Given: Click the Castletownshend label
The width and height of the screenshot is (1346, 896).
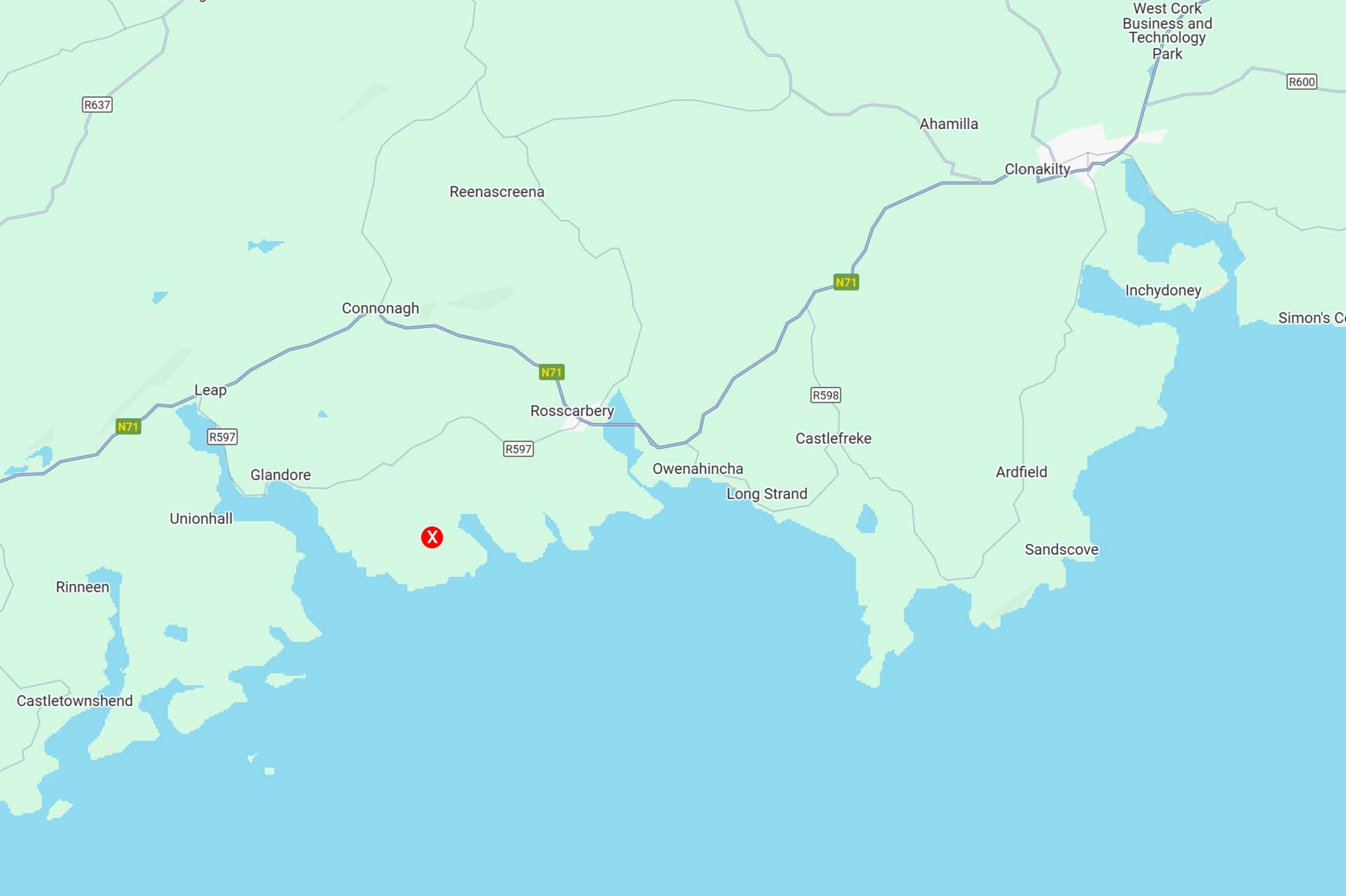Looking at the screenshot, I should [74, 700].
